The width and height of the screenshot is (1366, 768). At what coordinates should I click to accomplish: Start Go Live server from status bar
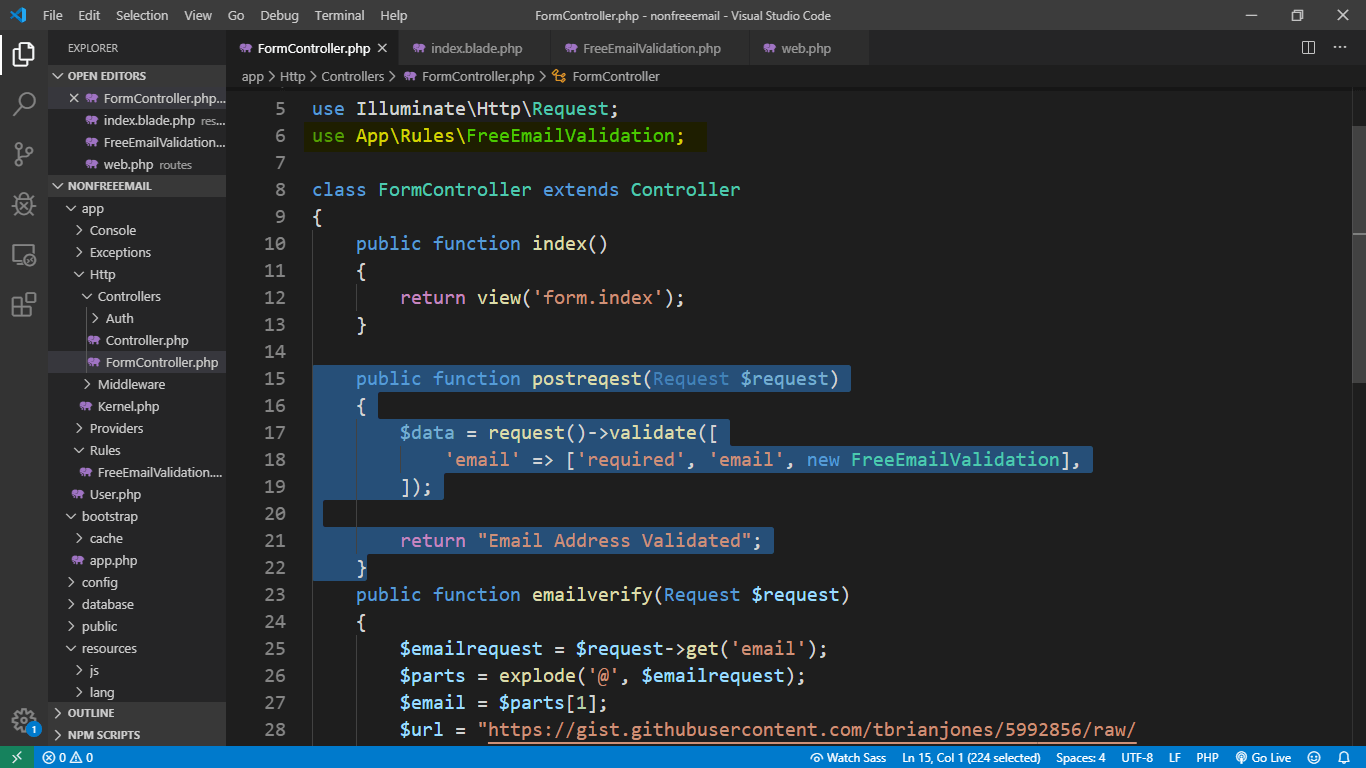coord(1263,758)
